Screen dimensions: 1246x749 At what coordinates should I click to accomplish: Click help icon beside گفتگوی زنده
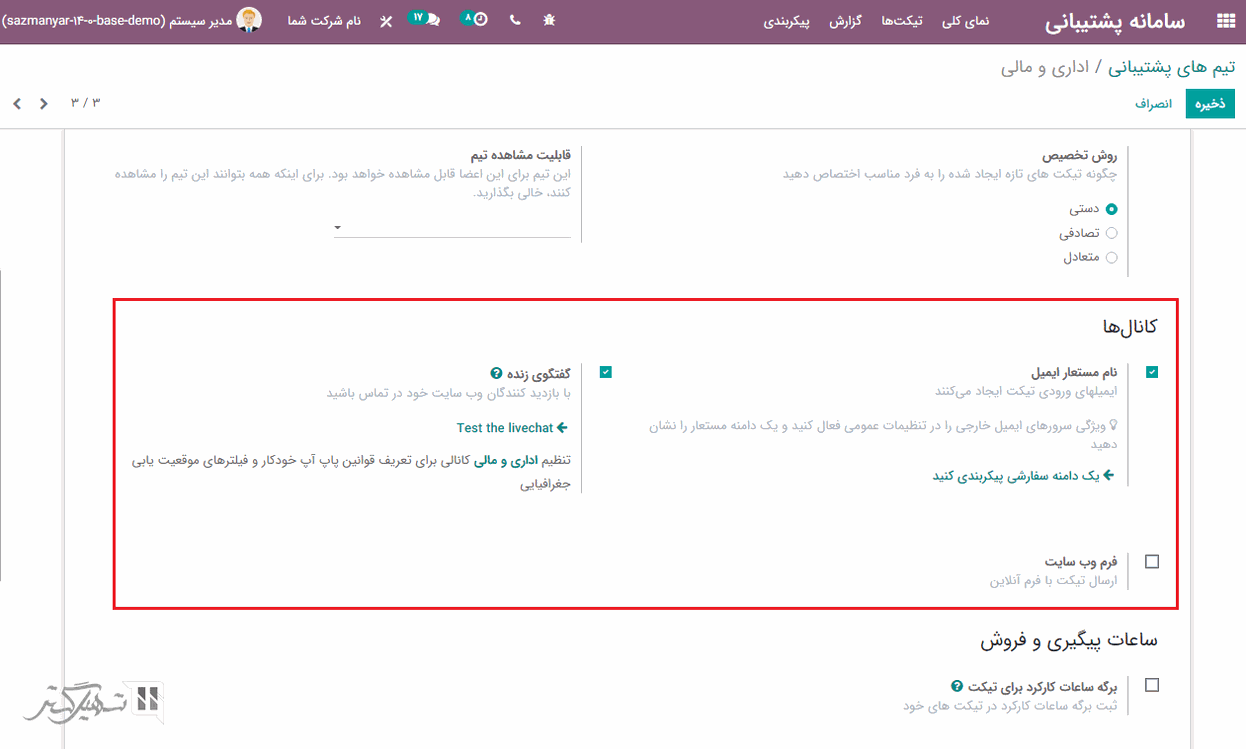(x=495, y=372)
